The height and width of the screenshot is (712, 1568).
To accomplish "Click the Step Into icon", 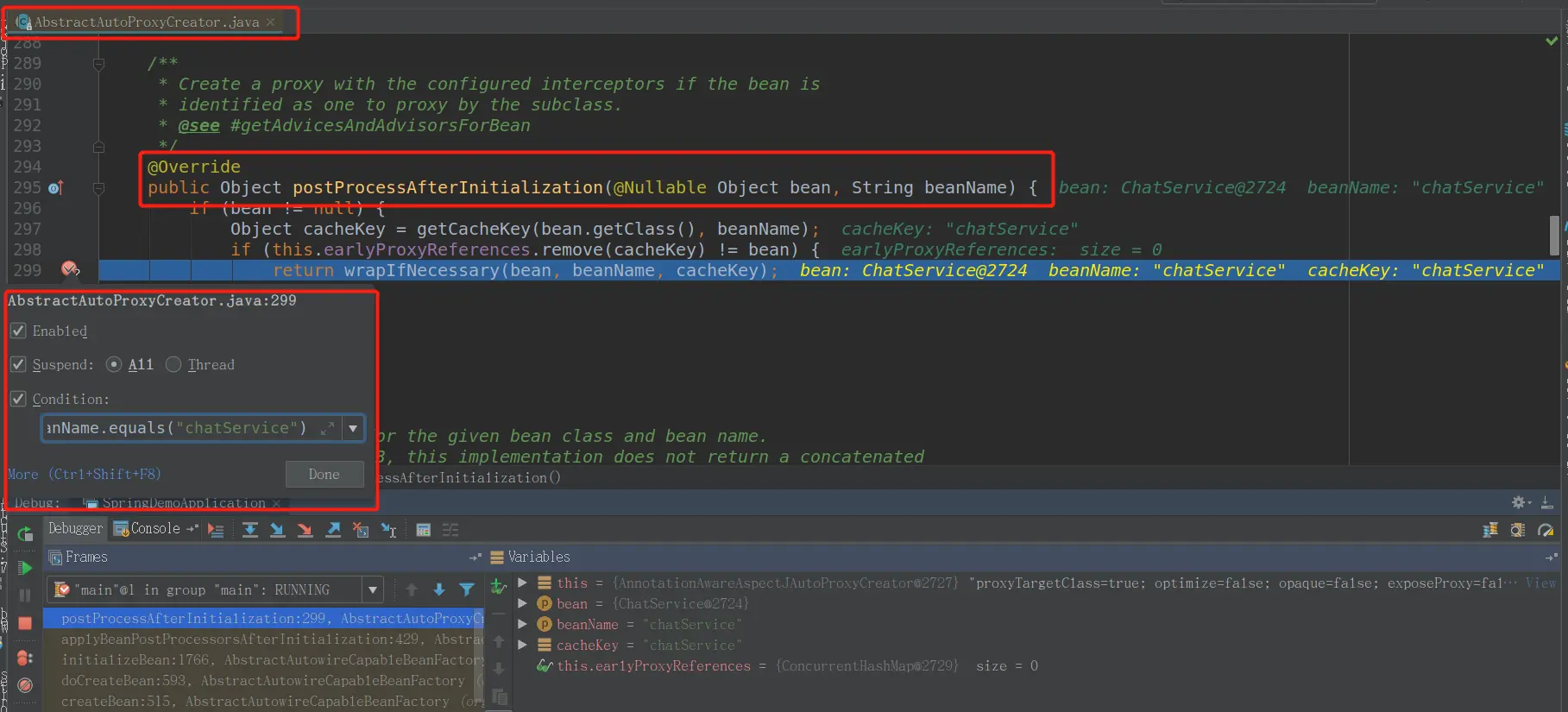I will point(277,530).
